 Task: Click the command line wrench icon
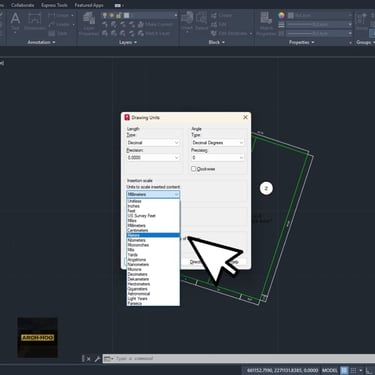97,359
